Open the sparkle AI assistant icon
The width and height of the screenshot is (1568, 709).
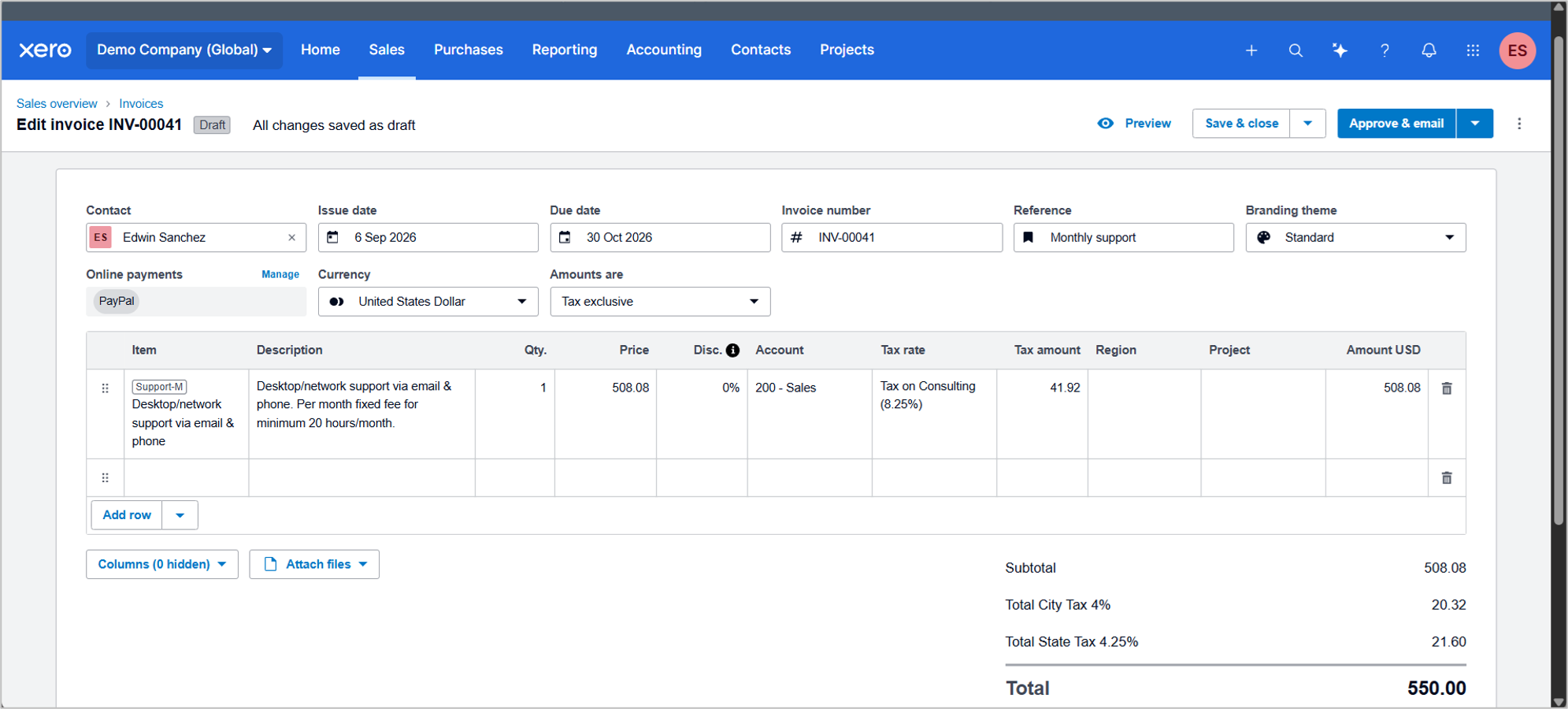(x=1340, y=50)
